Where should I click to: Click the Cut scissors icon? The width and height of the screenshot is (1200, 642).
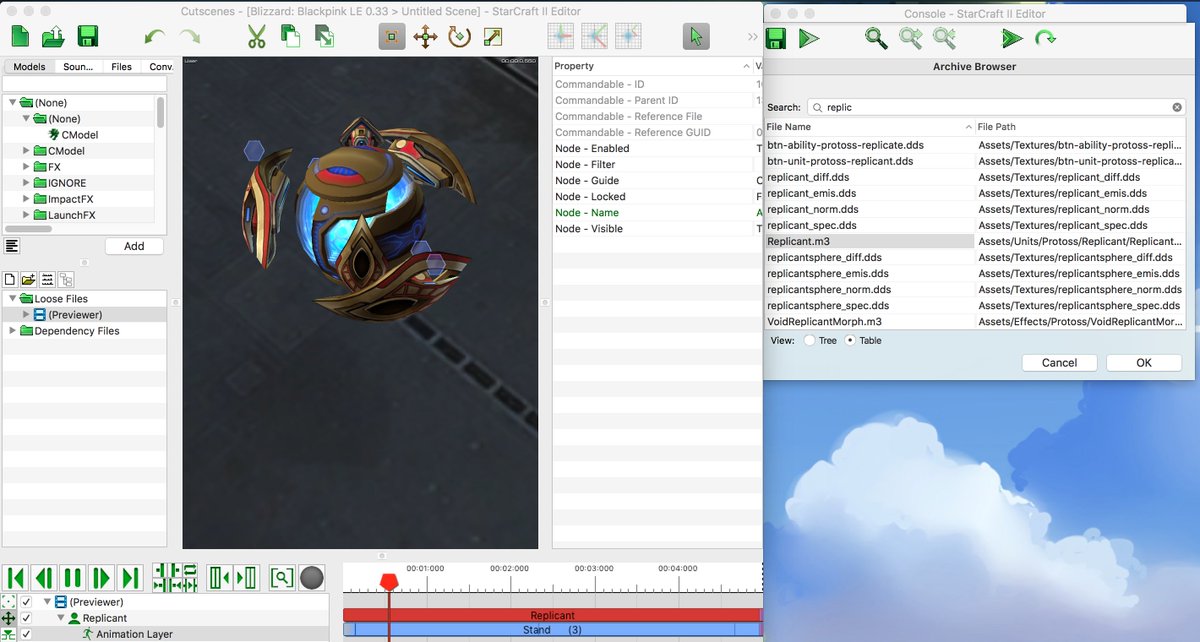coord(257,37)
